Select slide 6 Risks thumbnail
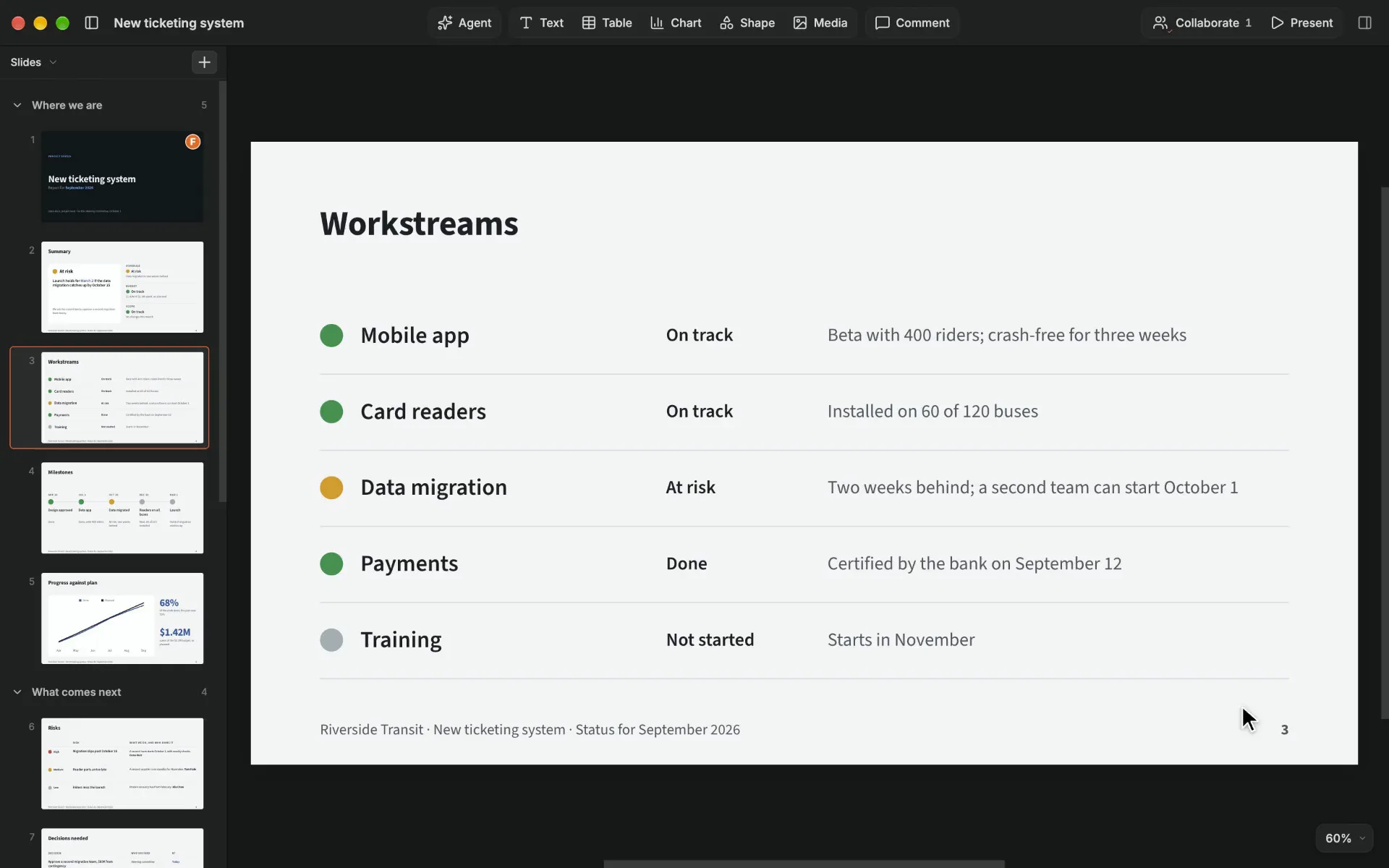The height and width of the screenshot is (868, 1389). [122, 763]
